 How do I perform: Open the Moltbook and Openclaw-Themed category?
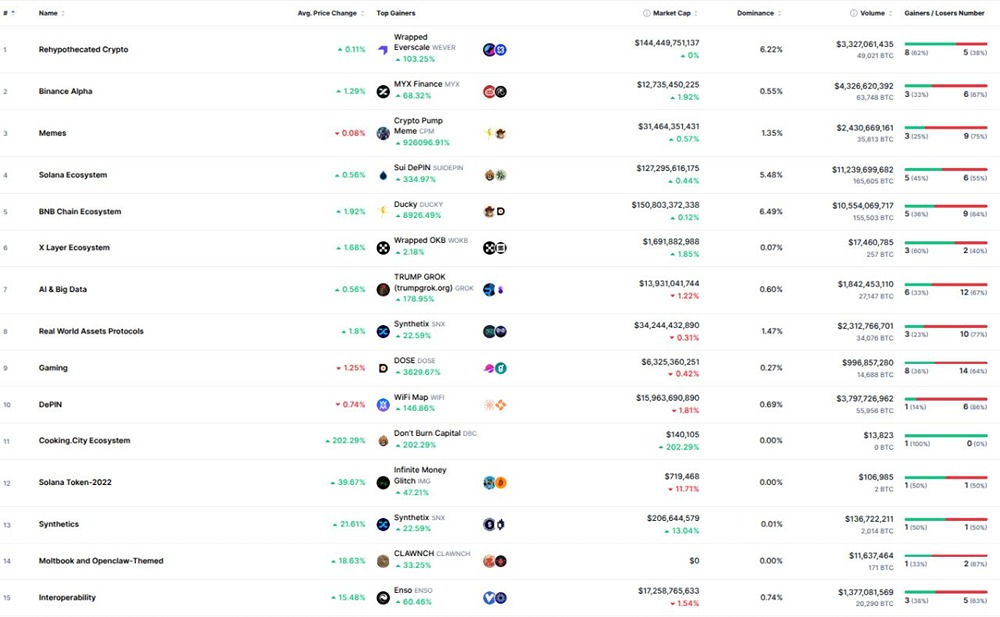101,561
